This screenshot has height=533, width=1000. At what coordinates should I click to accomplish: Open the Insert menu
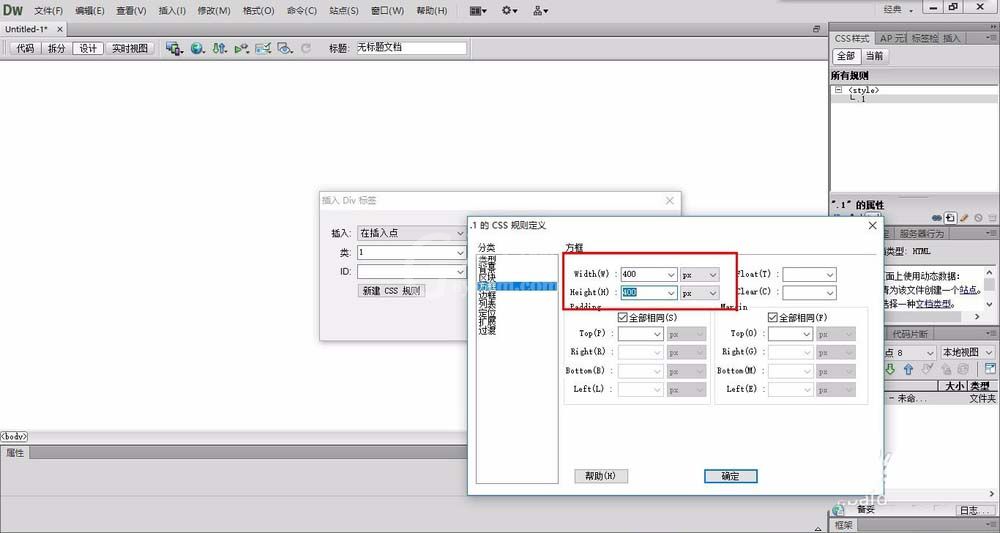pos(172,11)
